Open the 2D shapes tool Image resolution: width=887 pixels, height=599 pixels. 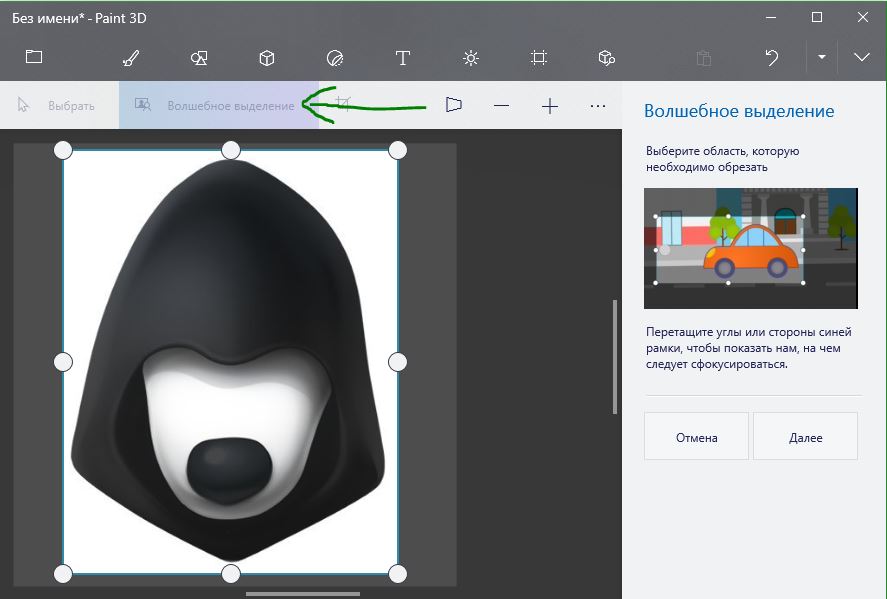[199, 58]
